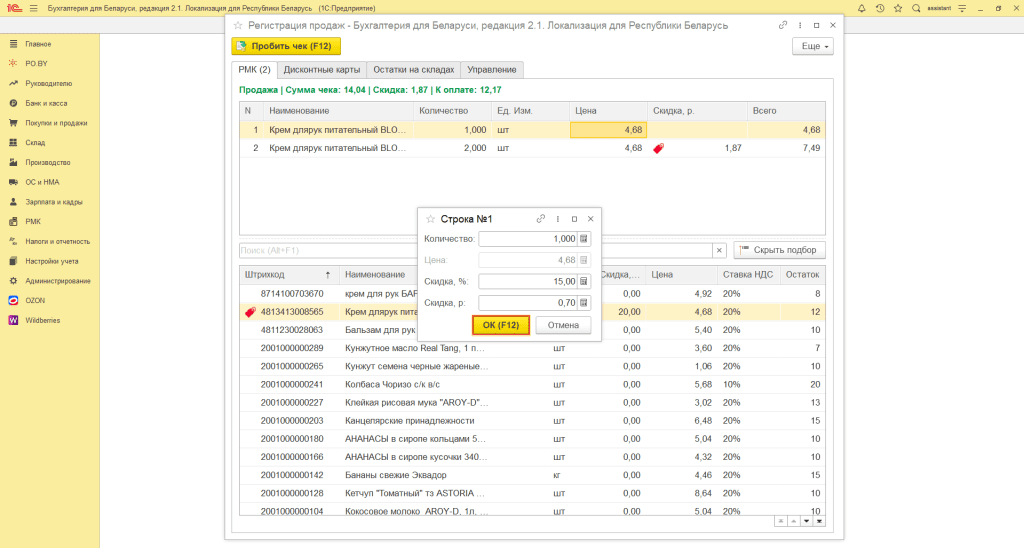This screenshot has width=1024, height=548.
Task: Move one row down in item list
Action: [807, 521]
